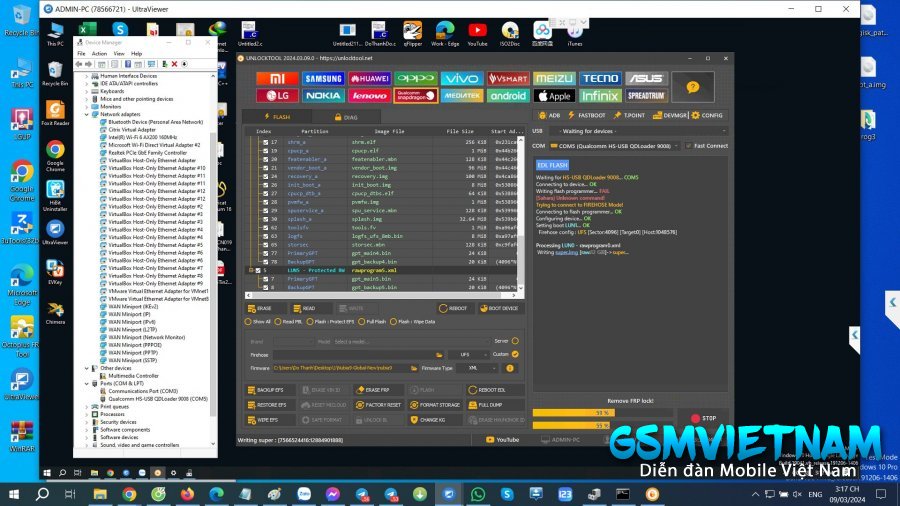Enable the Server toggle

pyautogui.click(x=515, y=341)
